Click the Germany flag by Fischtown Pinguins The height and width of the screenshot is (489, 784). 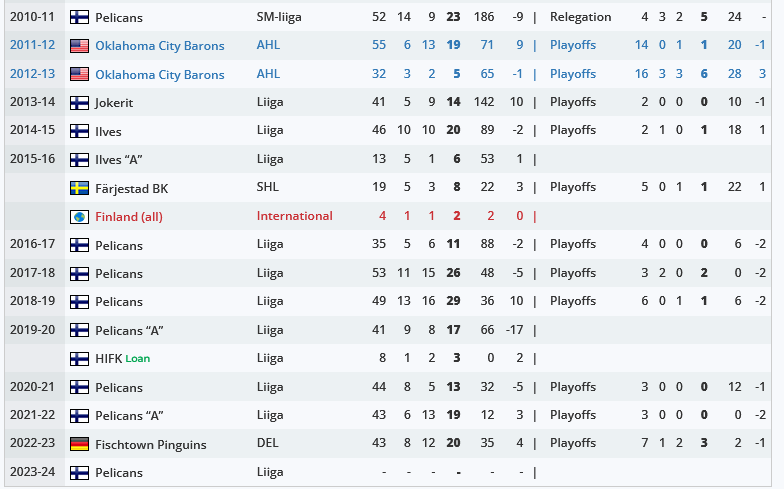pyautogui.click(x=79, y=444)
